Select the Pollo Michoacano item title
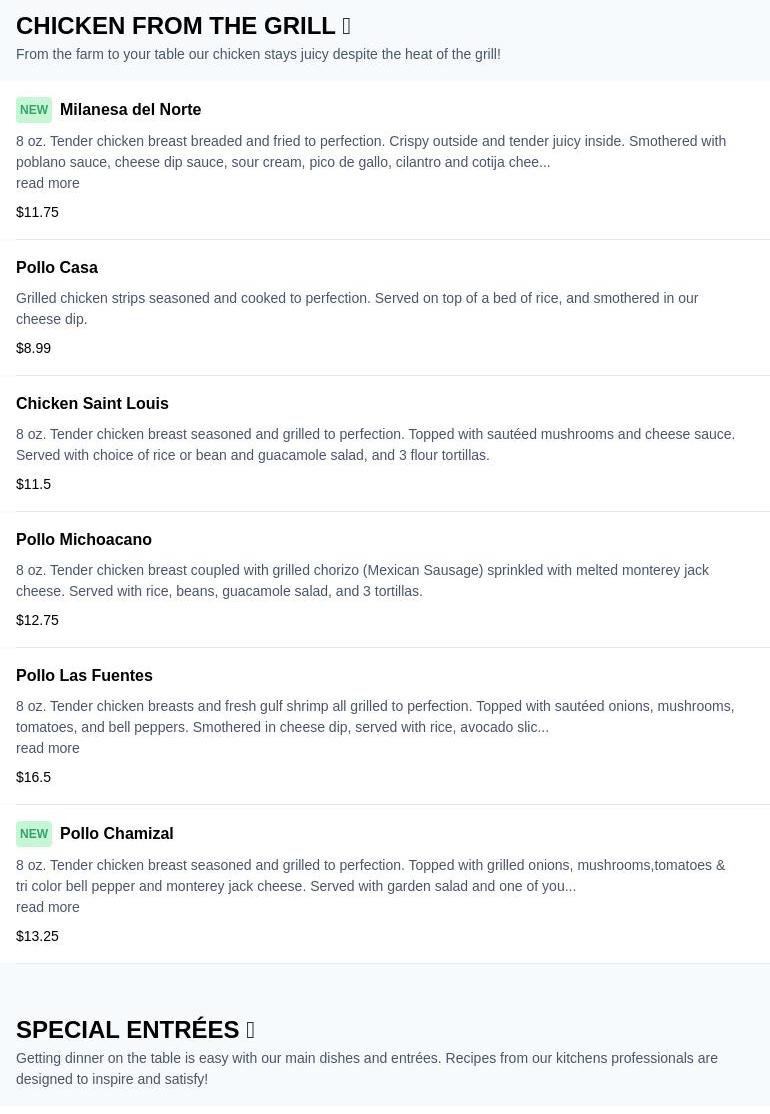 [84, 540]
